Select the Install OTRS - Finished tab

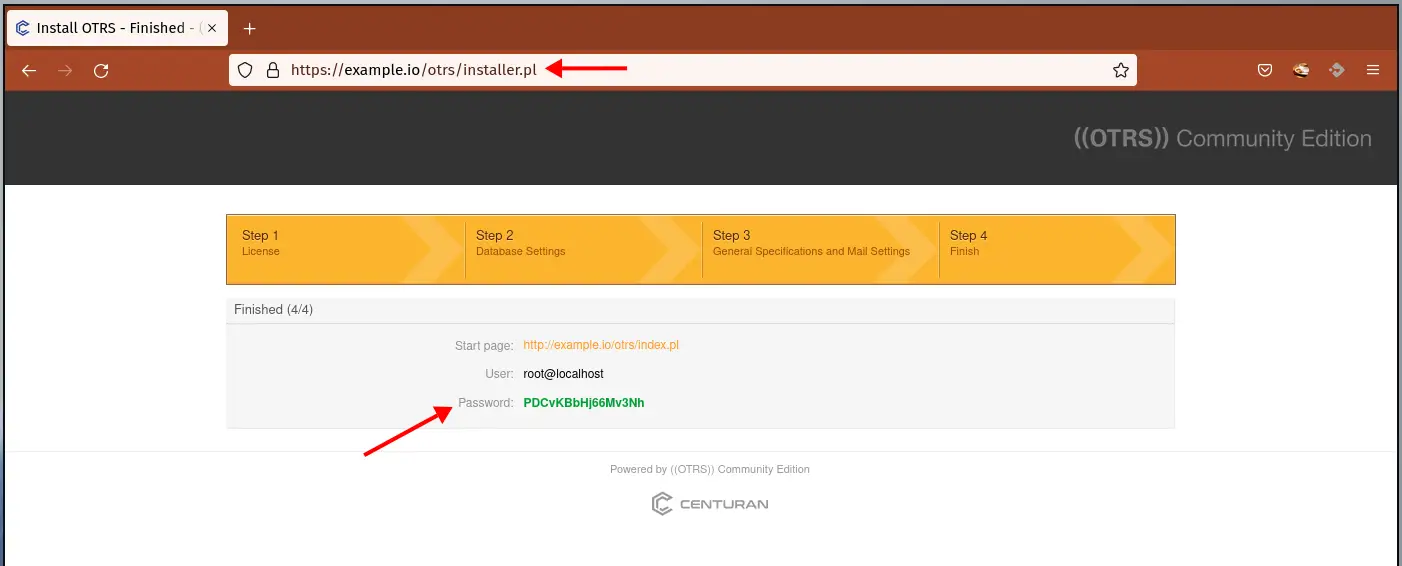116,28
